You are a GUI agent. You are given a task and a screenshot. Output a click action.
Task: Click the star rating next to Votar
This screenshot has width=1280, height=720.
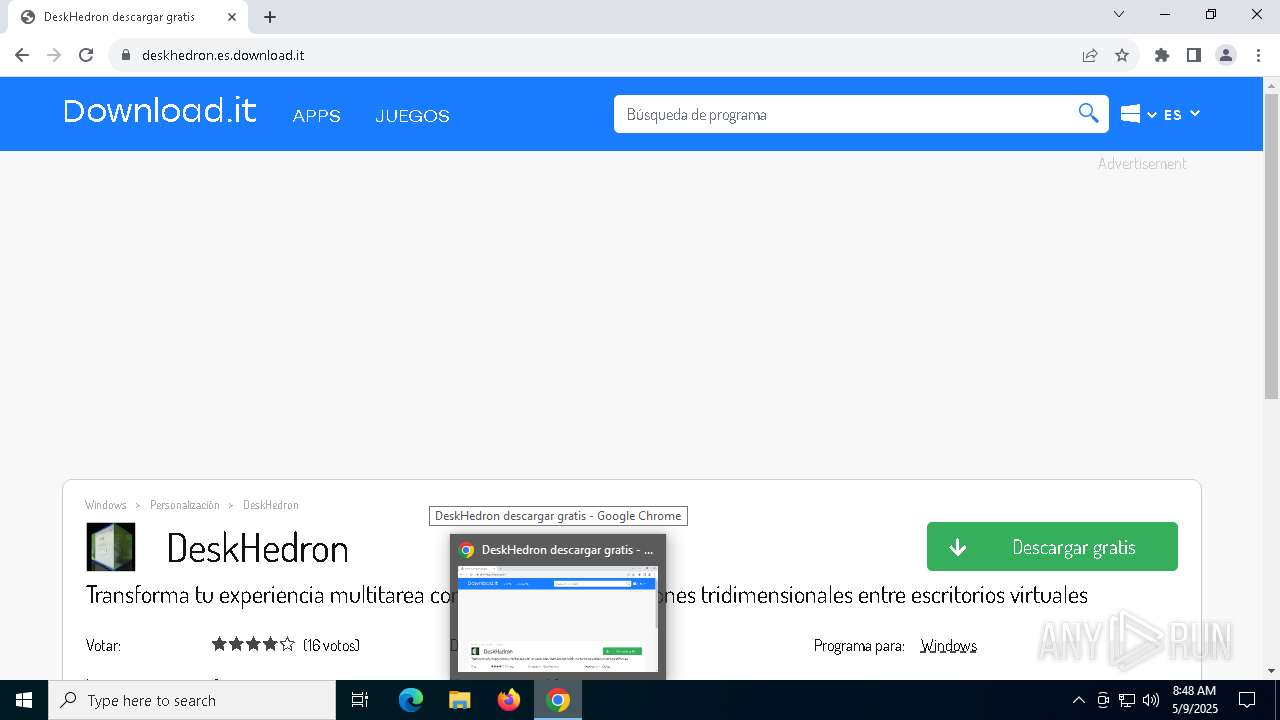(x=253, y=645)
